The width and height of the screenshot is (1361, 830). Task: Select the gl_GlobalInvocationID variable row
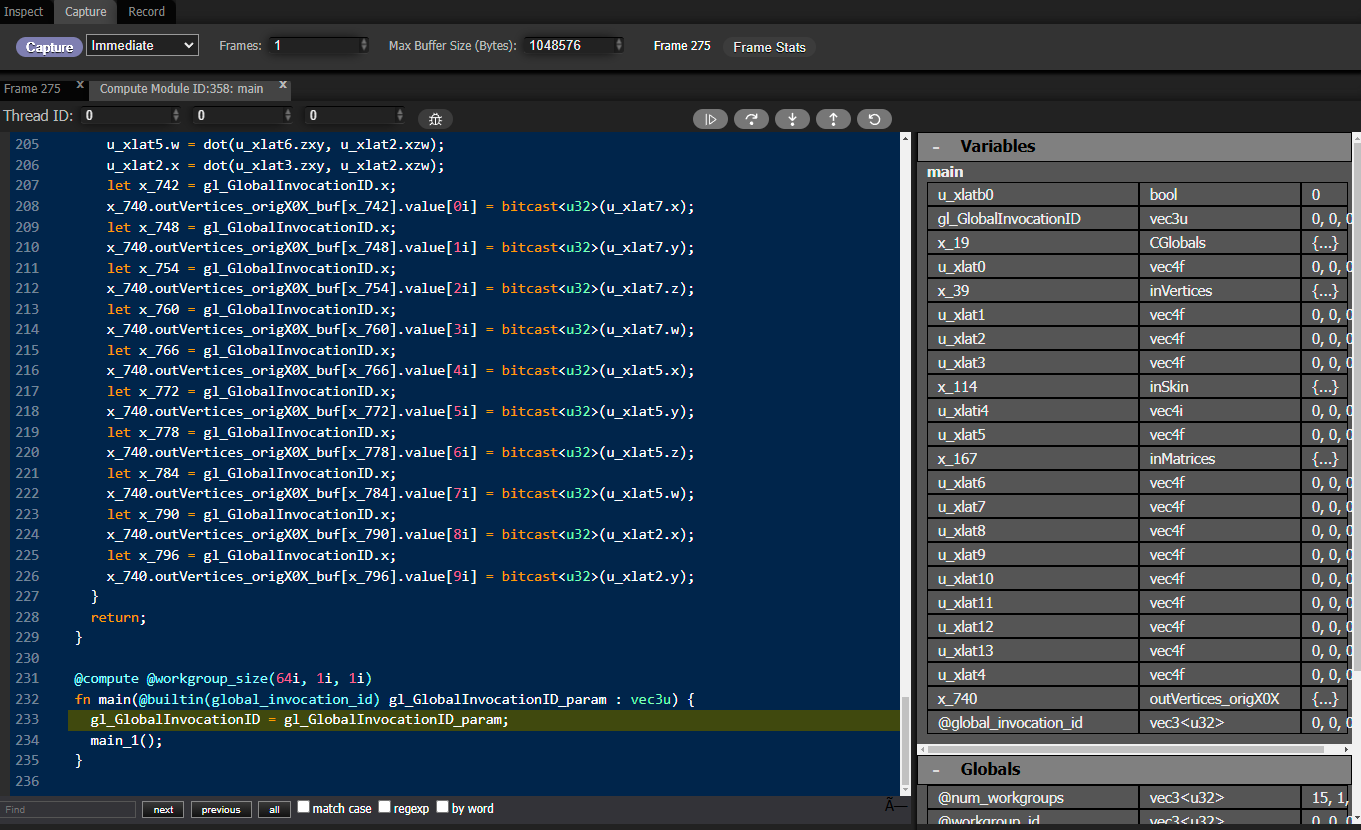[1139, 219]
